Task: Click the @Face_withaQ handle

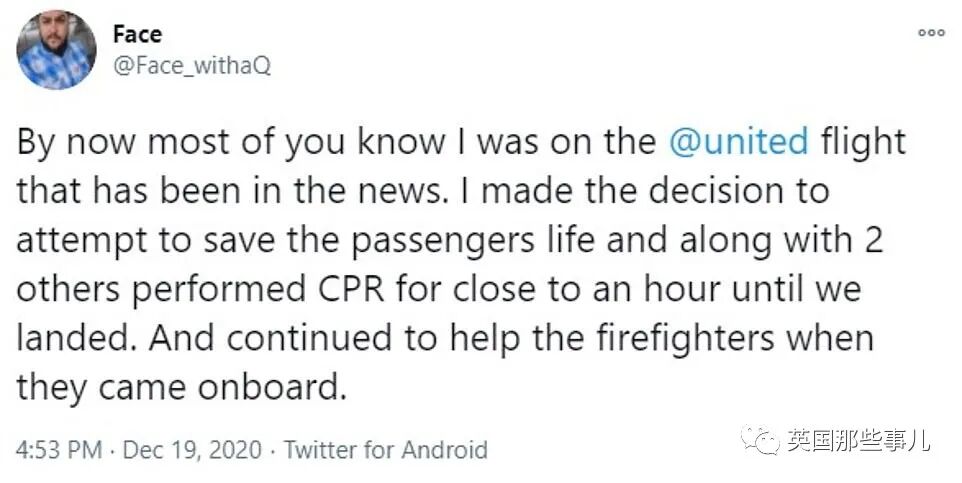Action: click(192, 66)
